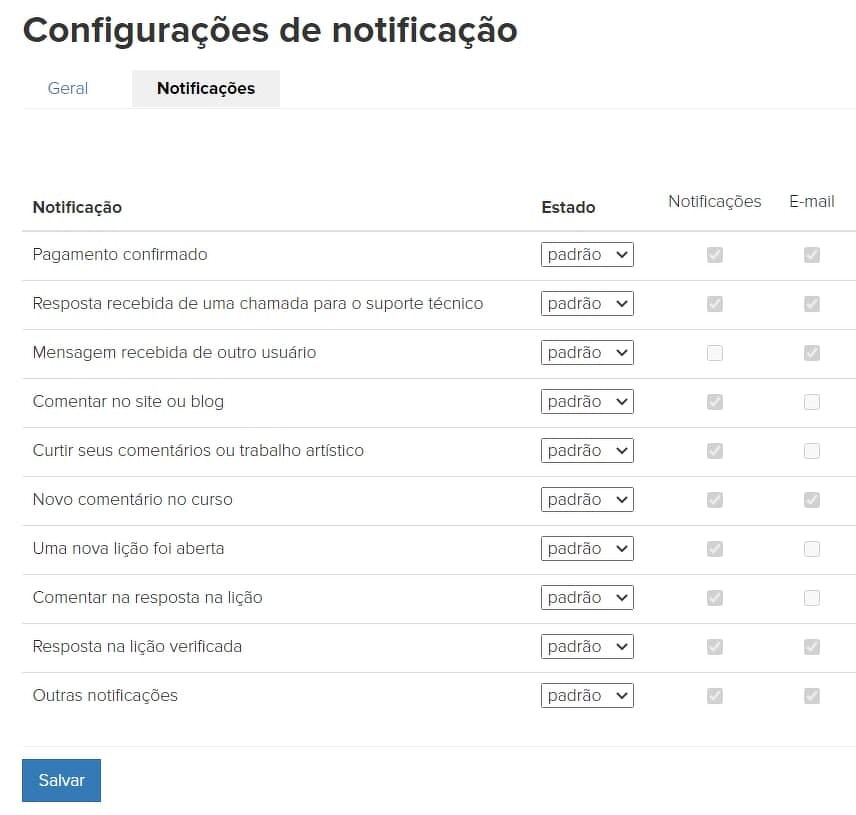
Task: Check E-mail box for Curtir seus comentários
Action: tap(812, 451)
